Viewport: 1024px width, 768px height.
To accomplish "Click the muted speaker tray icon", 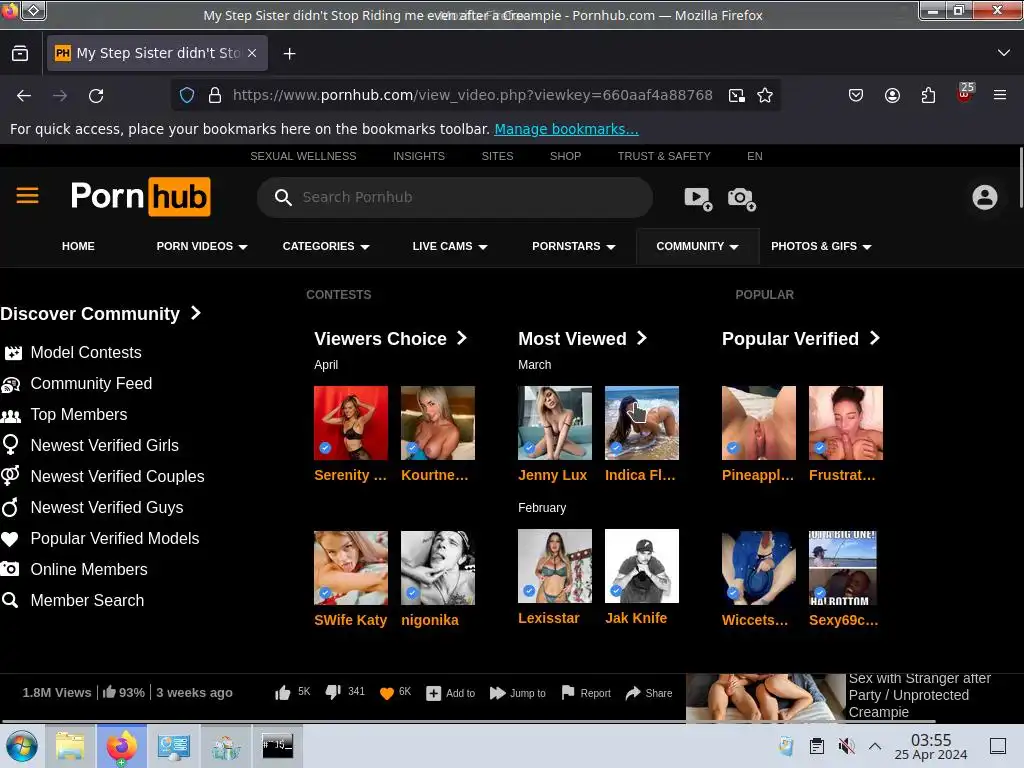I will (x=846, y=746).
